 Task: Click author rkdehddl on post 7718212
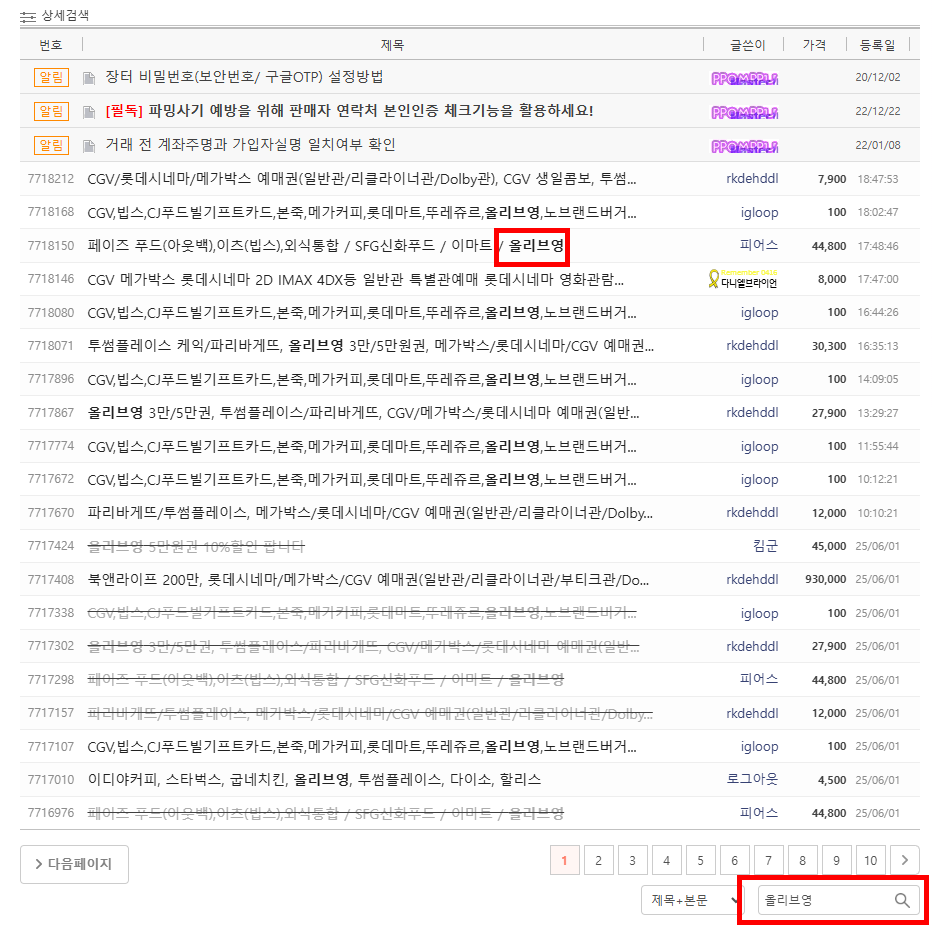[752, 178]
